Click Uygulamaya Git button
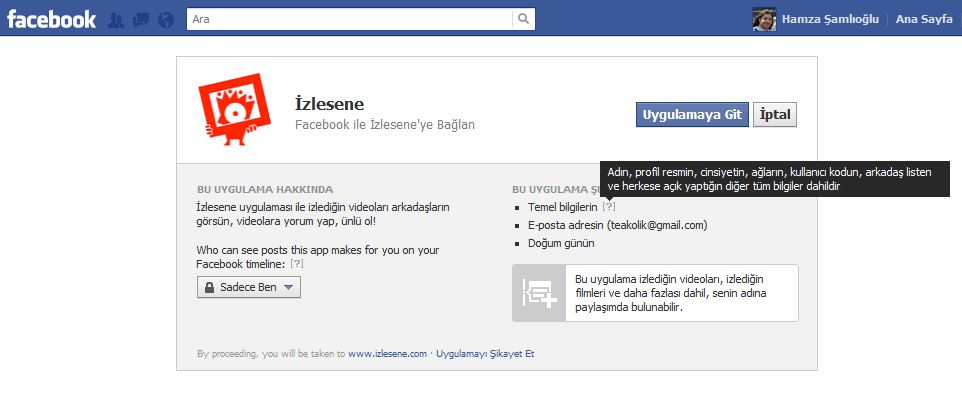This screenshot has width=962, height=398. click(692, 115)
